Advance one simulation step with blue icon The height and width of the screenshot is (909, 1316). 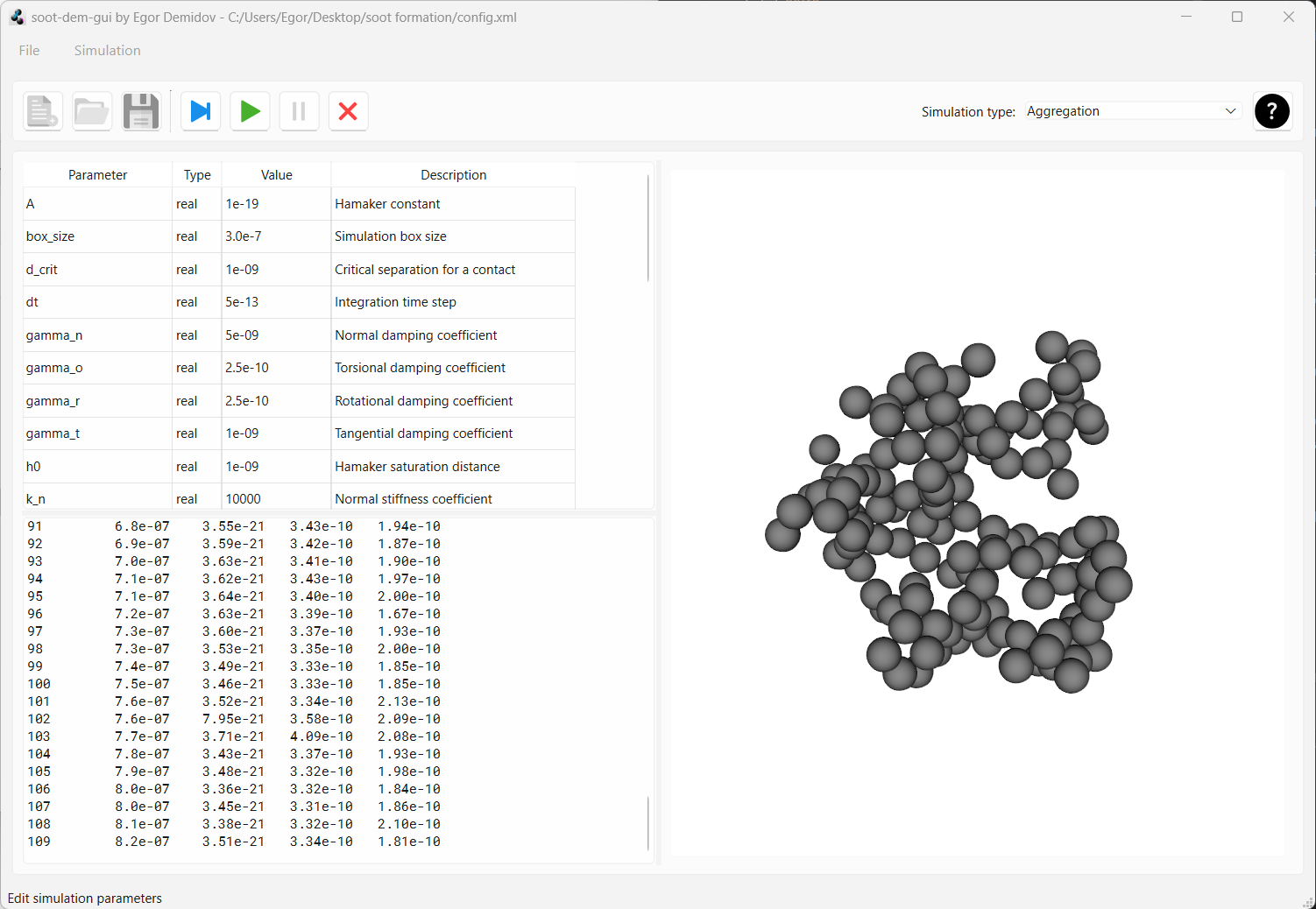tap(201, 111)
